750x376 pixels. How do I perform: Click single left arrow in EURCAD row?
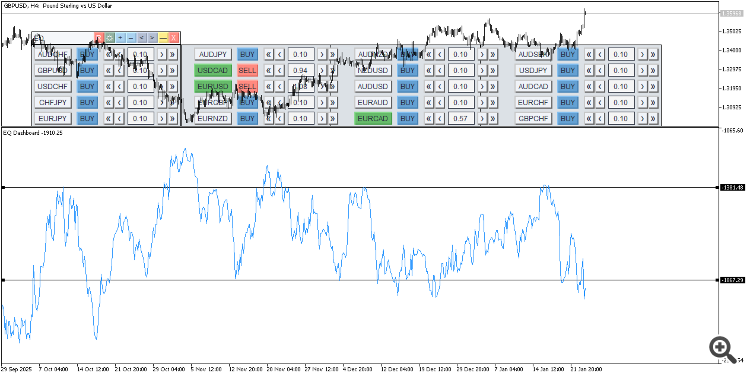[440, 118]
